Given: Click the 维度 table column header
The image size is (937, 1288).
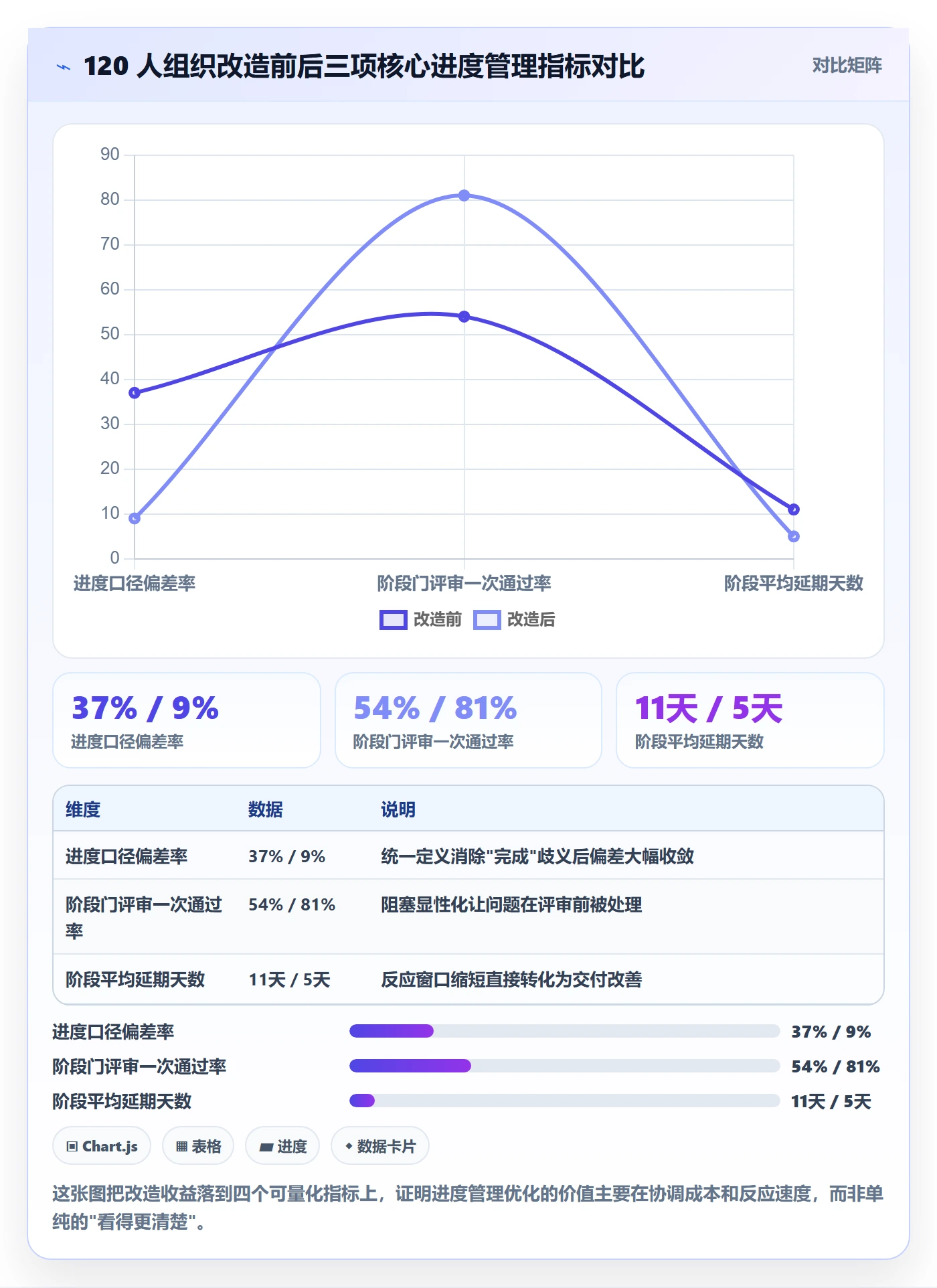Looking at the screenshot, I should point(83,809).
